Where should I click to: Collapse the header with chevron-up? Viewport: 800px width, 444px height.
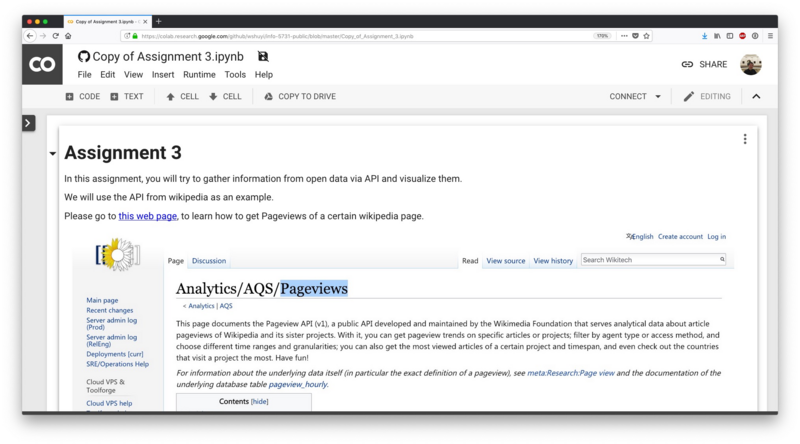pos(756,97)
